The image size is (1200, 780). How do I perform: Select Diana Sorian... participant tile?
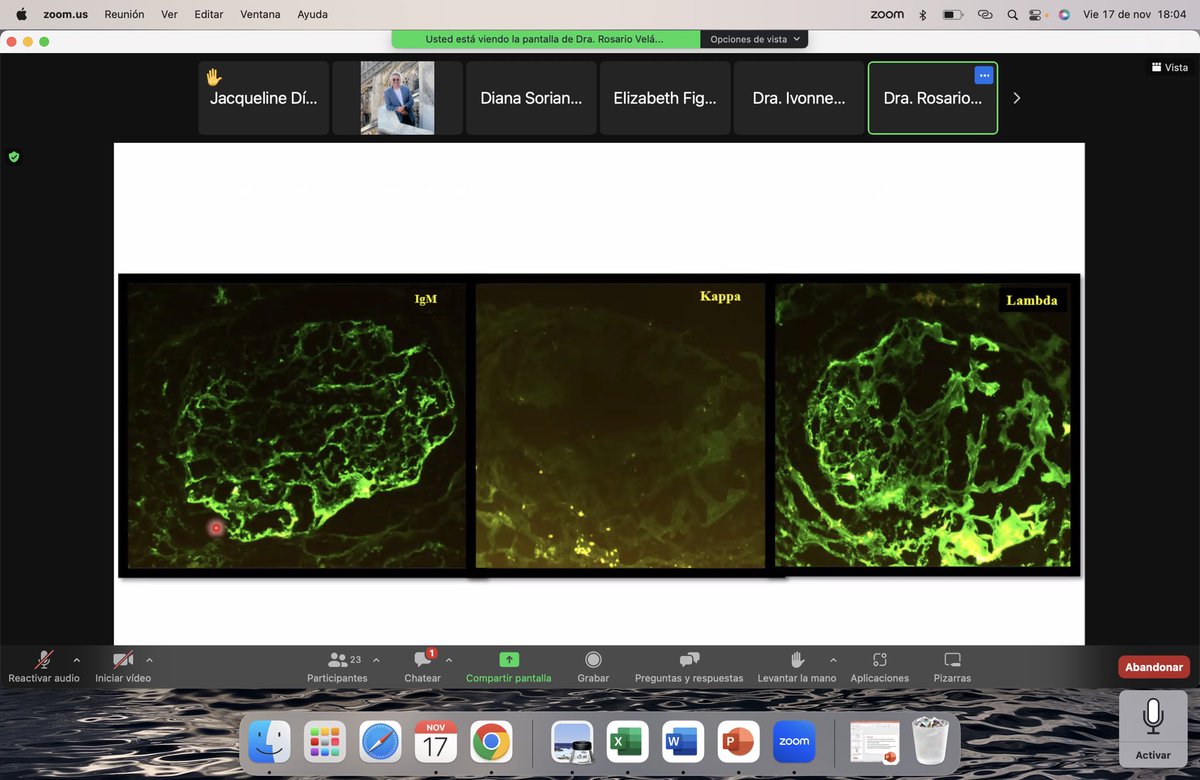pyautogui.click(x=531, y=98)
